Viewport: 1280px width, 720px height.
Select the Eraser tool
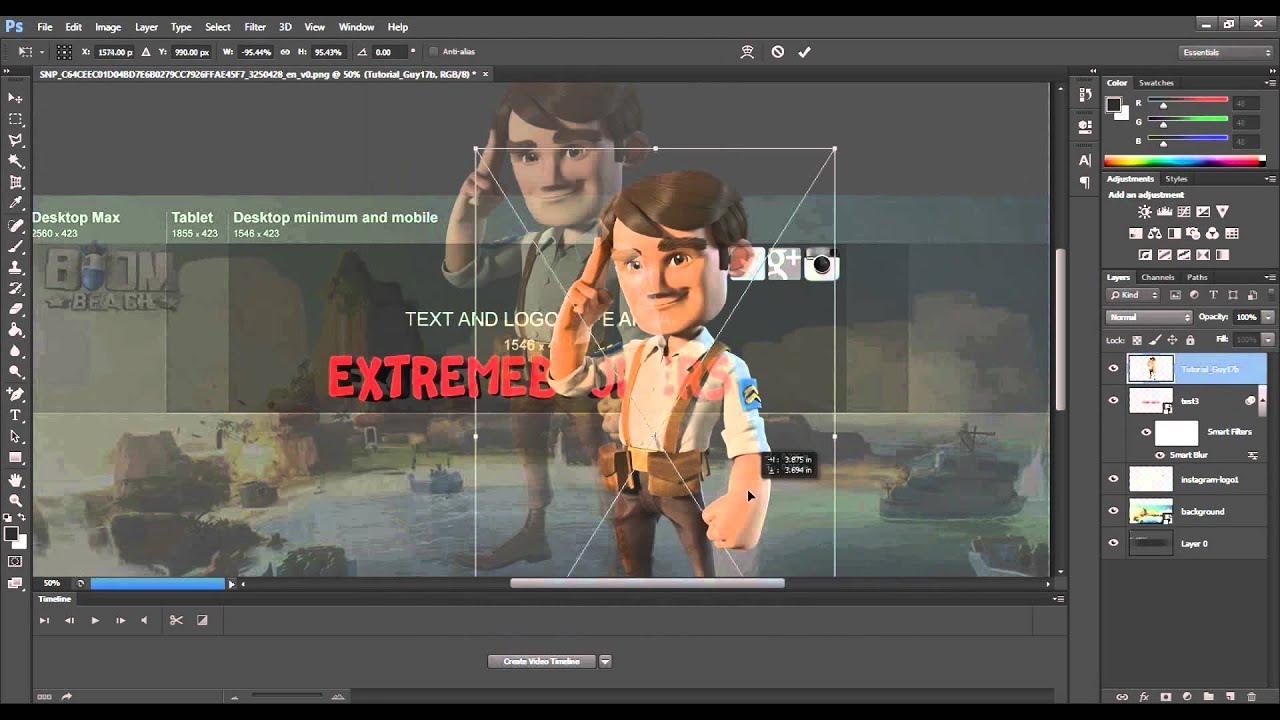[x=15, y=309]
